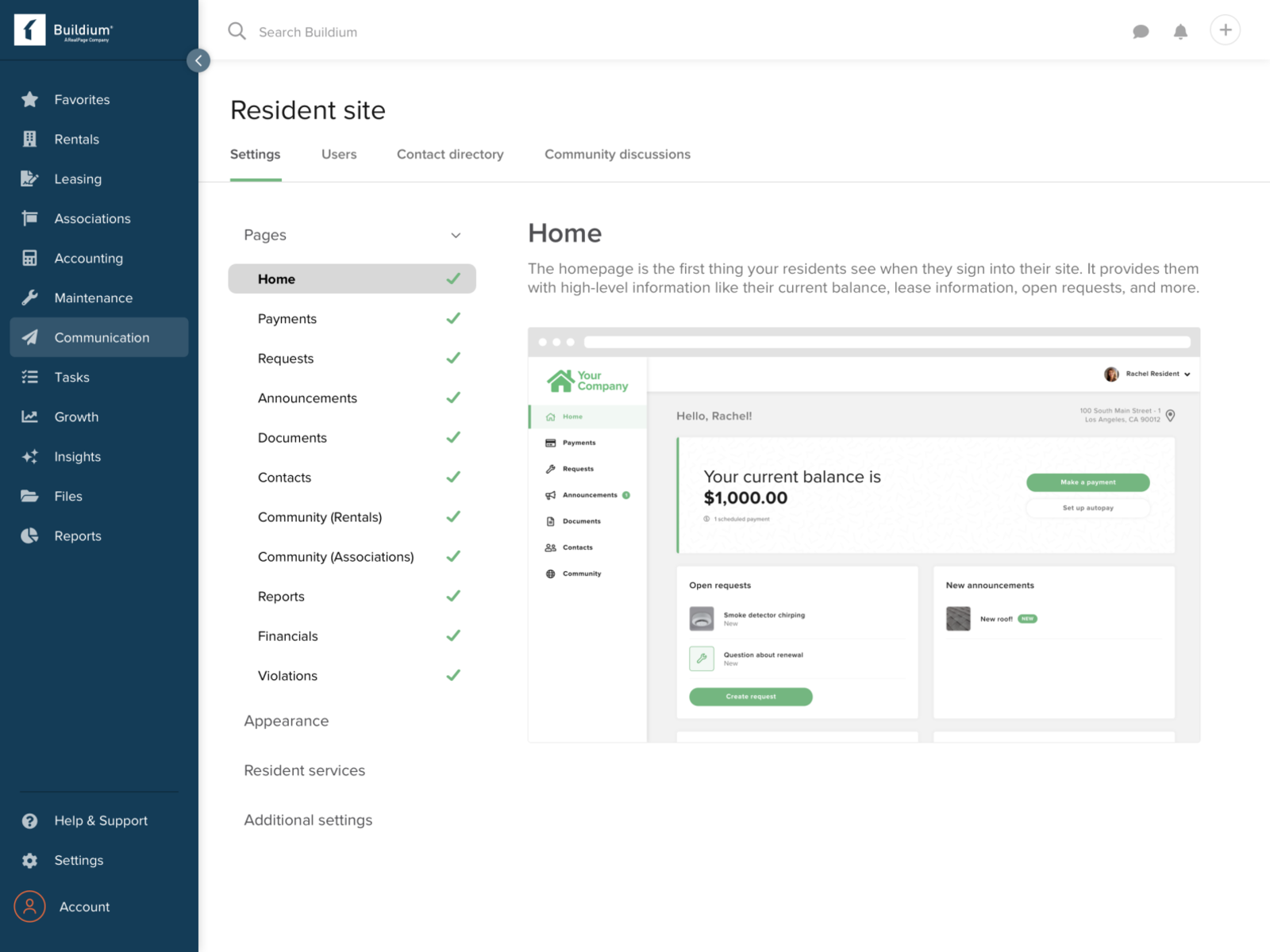Screen dimensions: 1270x952
Task: Collapse the Pages list
Action: [456, 235]
